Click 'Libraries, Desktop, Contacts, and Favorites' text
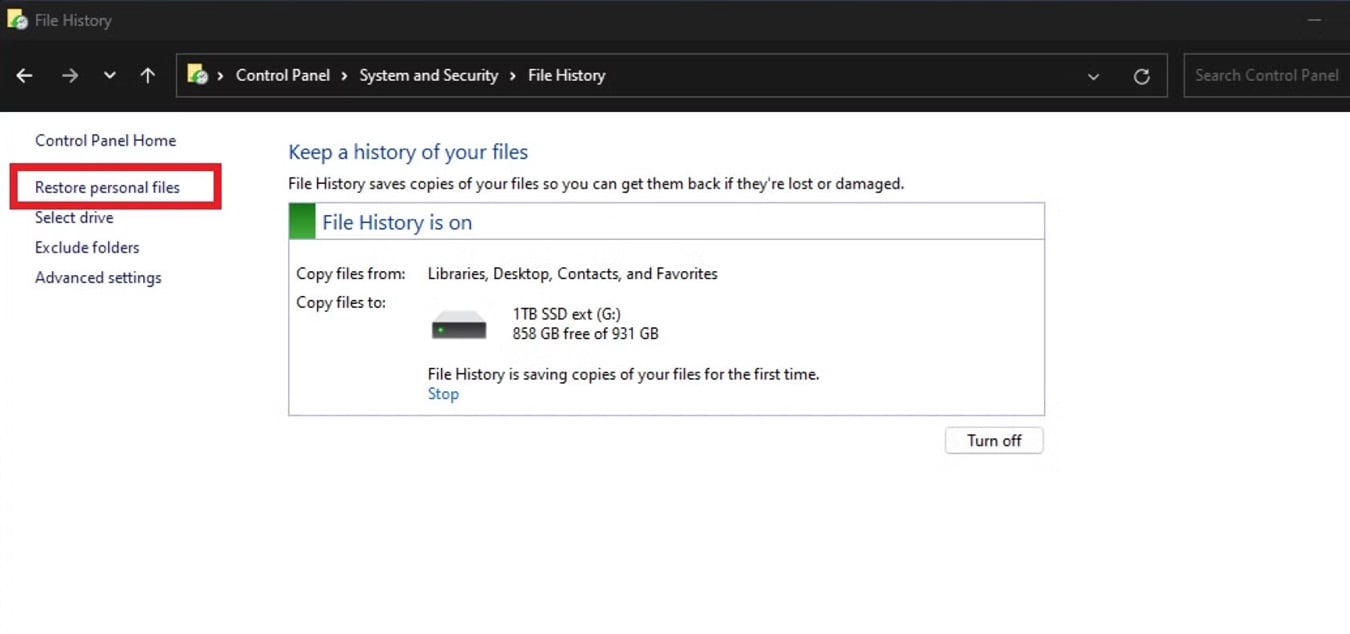 point(572,273)
